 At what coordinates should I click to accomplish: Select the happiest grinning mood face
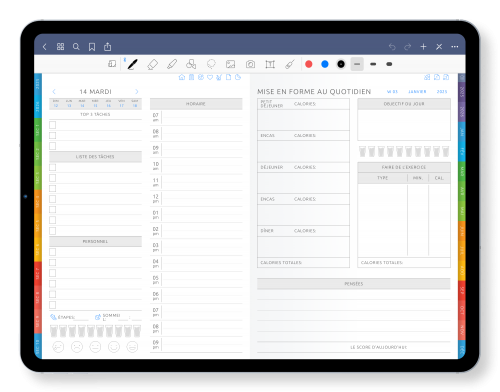click(132, 347)
